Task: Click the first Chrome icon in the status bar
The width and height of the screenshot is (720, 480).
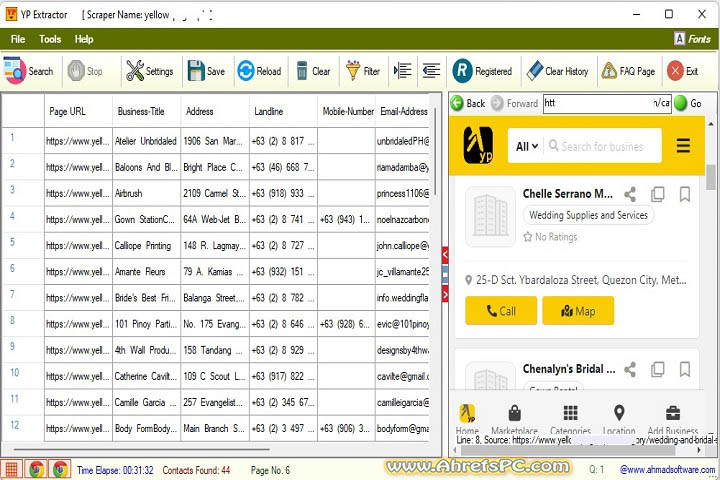Action: (36, 469)
